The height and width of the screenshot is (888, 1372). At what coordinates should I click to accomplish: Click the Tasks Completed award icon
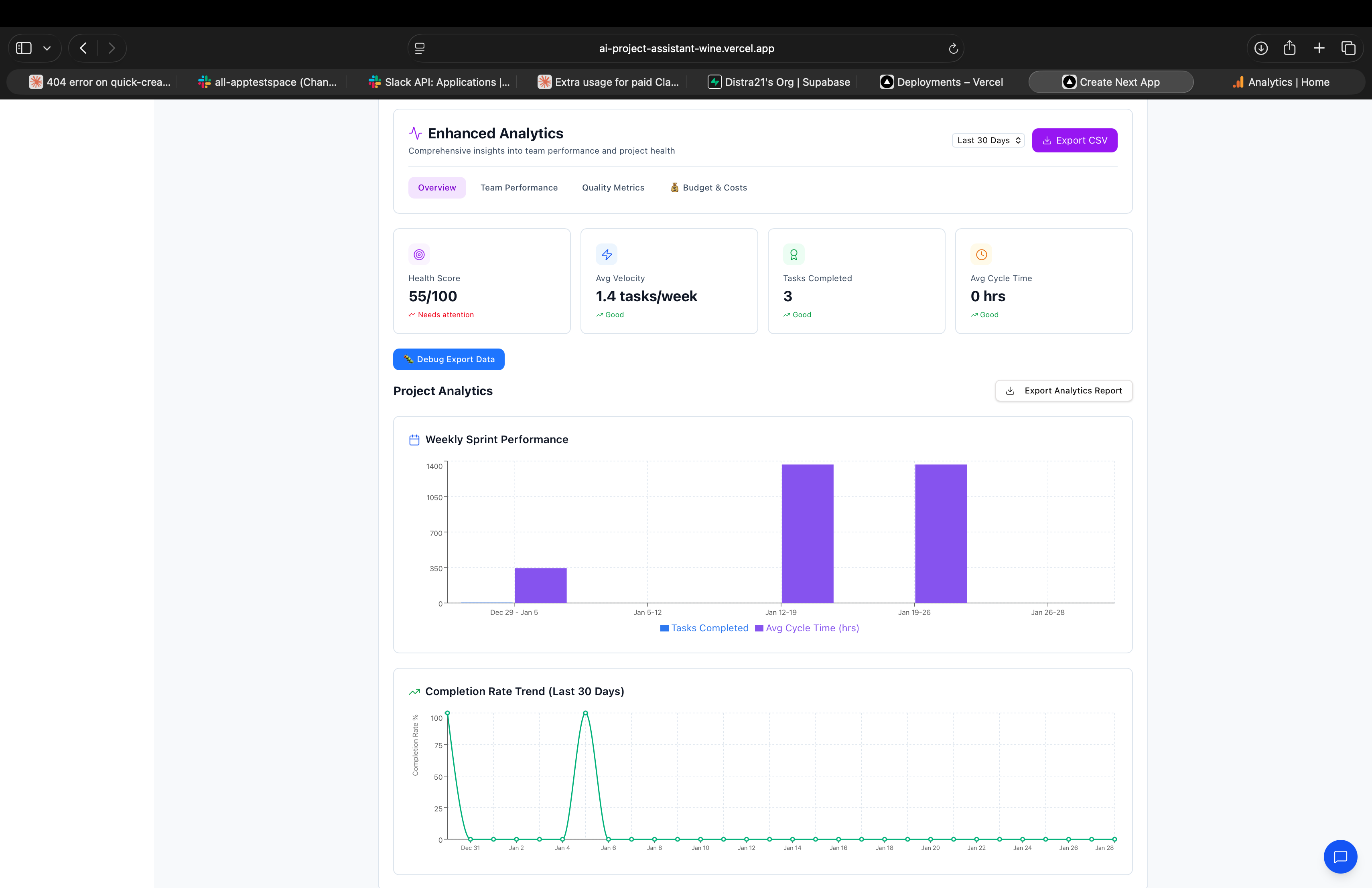point(794,254)
